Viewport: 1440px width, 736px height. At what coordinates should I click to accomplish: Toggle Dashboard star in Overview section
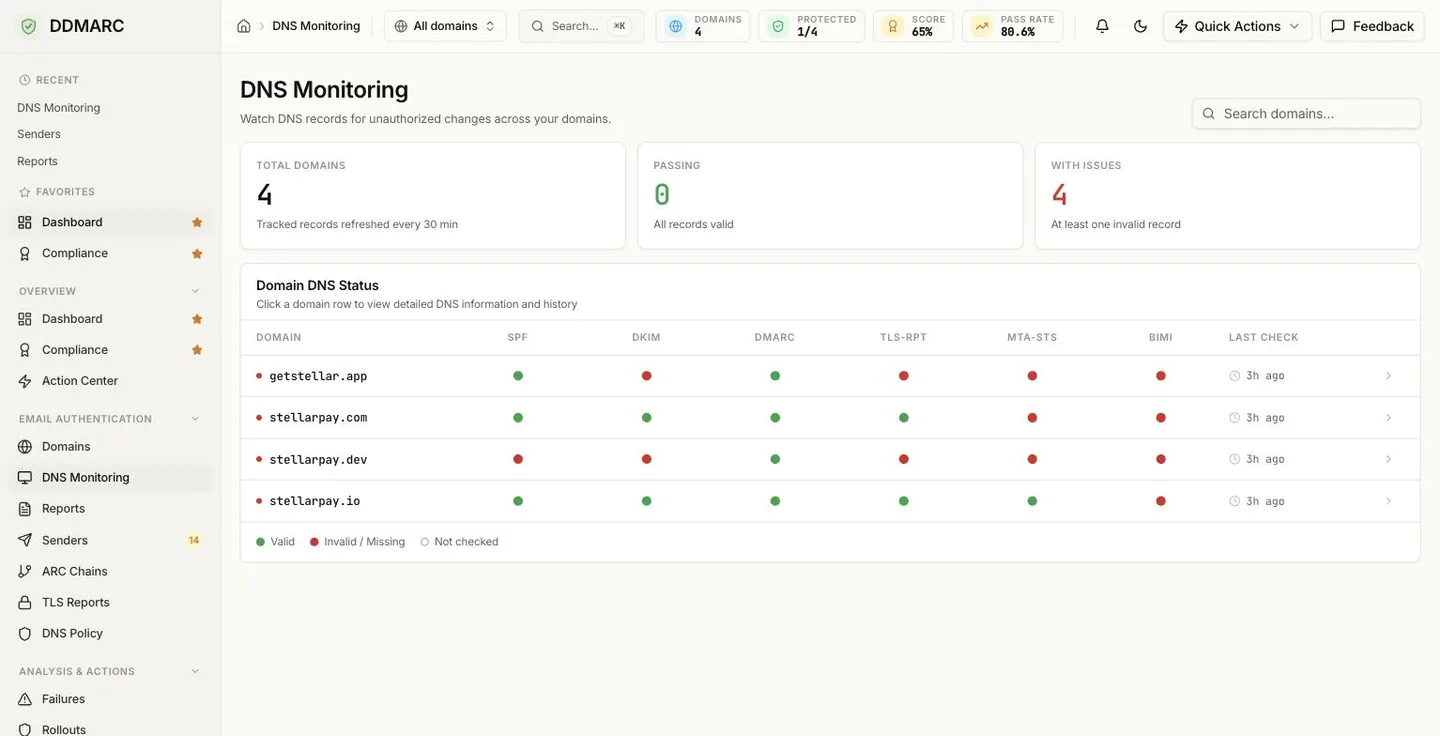click(x=197, y=319)
